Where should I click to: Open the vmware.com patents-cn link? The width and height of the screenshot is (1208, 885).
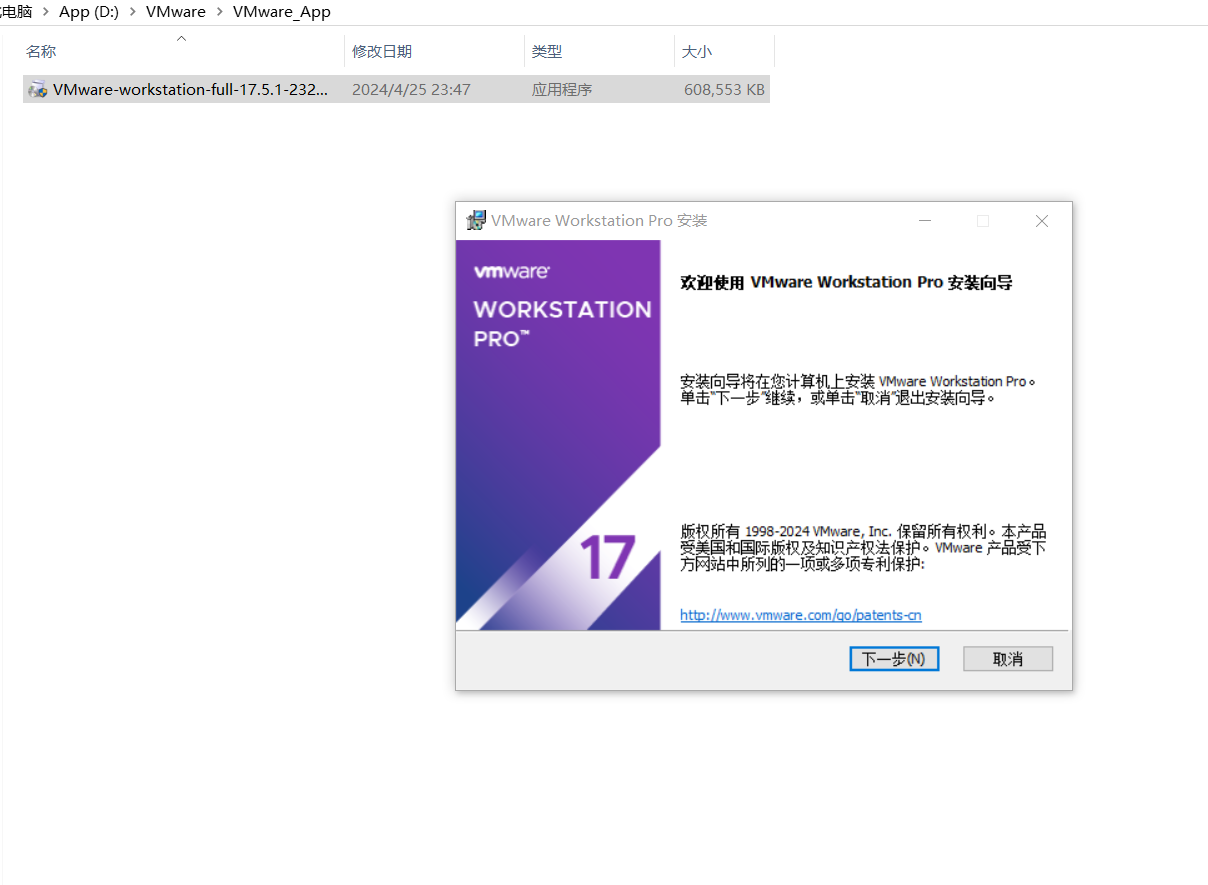(x=801, y=615)
